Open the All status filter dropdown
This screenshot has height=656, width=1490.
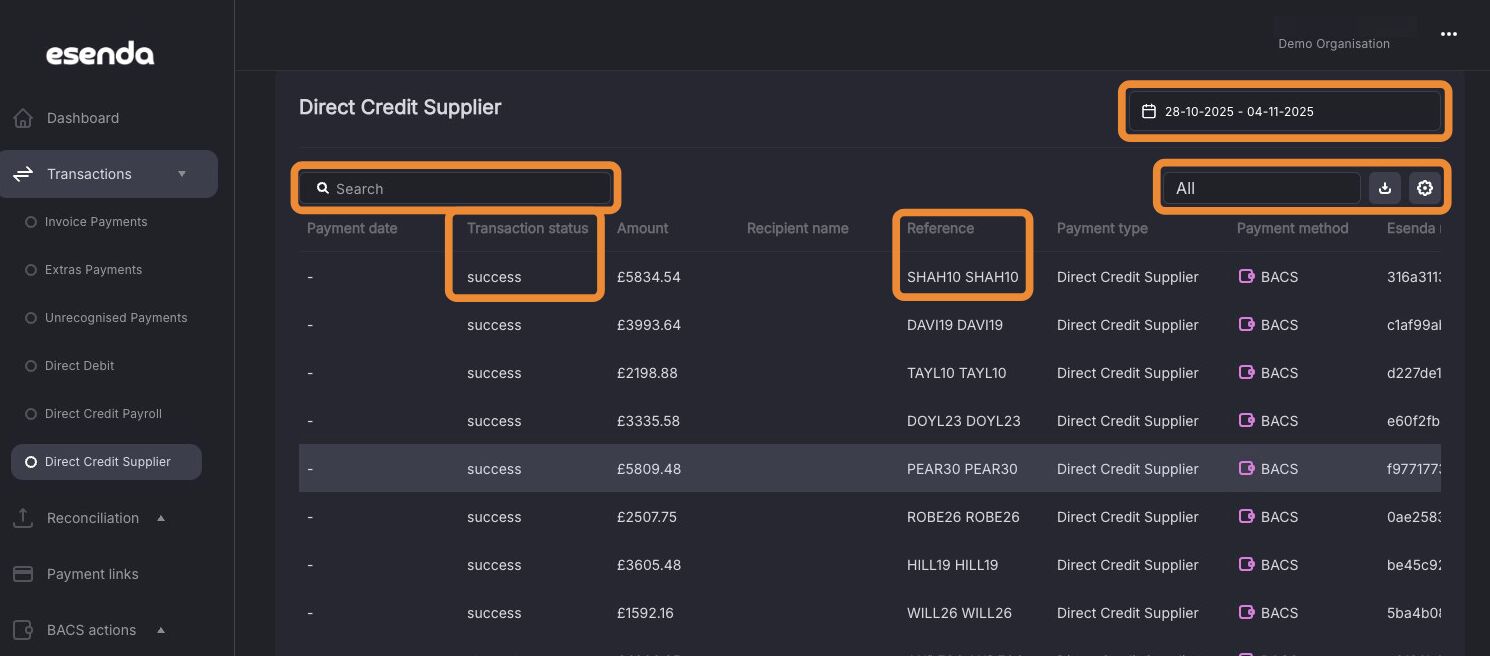1262,188
